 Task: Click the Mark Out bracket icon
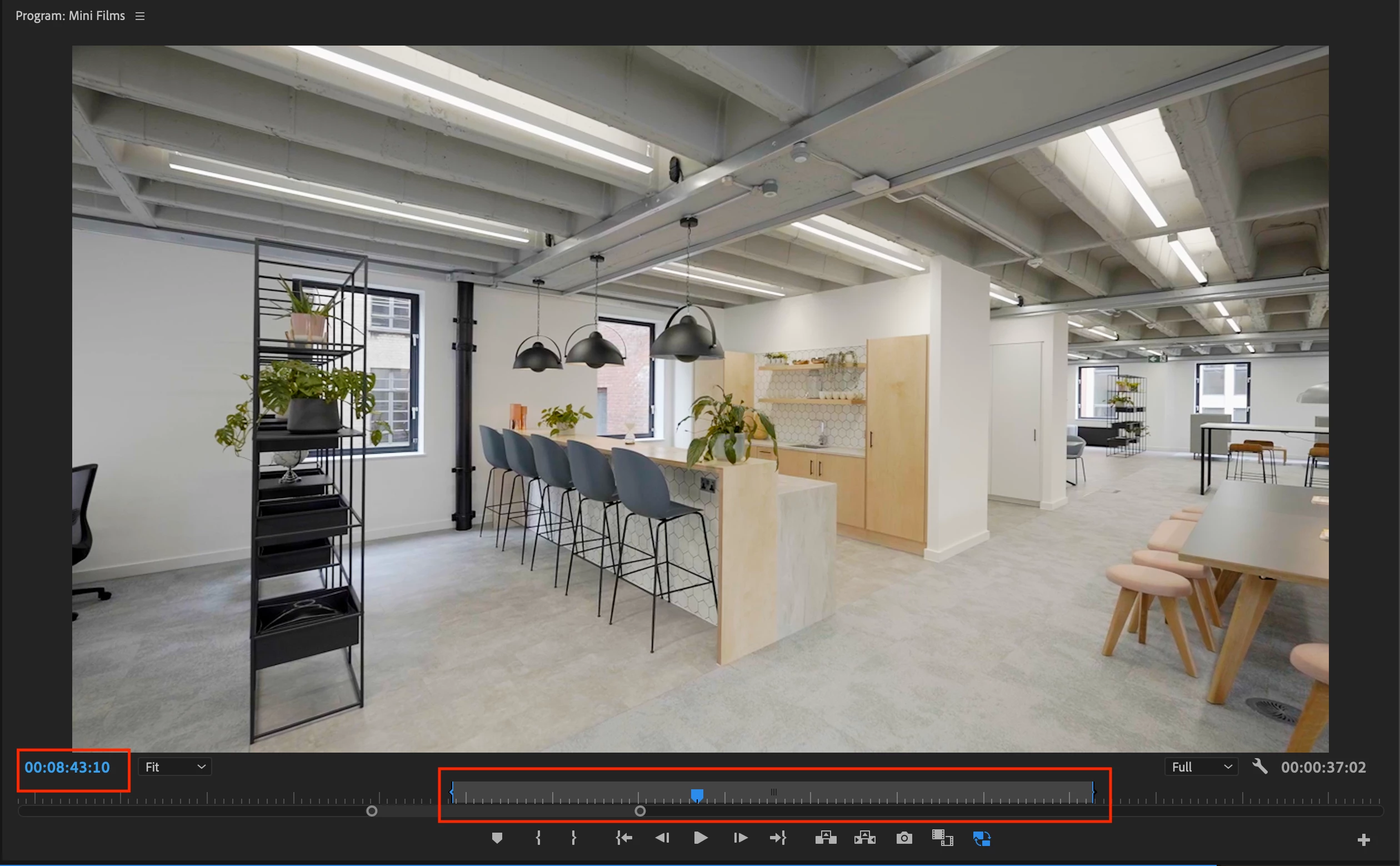pyautogui.click(x=573, y=838)
